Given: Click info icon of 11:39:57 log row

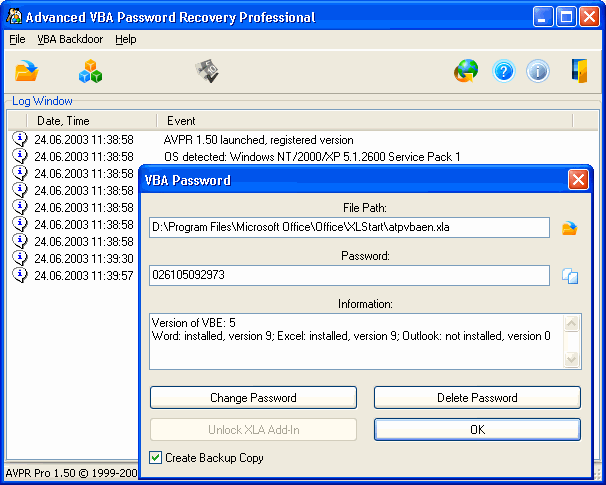Looking at the screenshot, I should click(x=20, y=275).
